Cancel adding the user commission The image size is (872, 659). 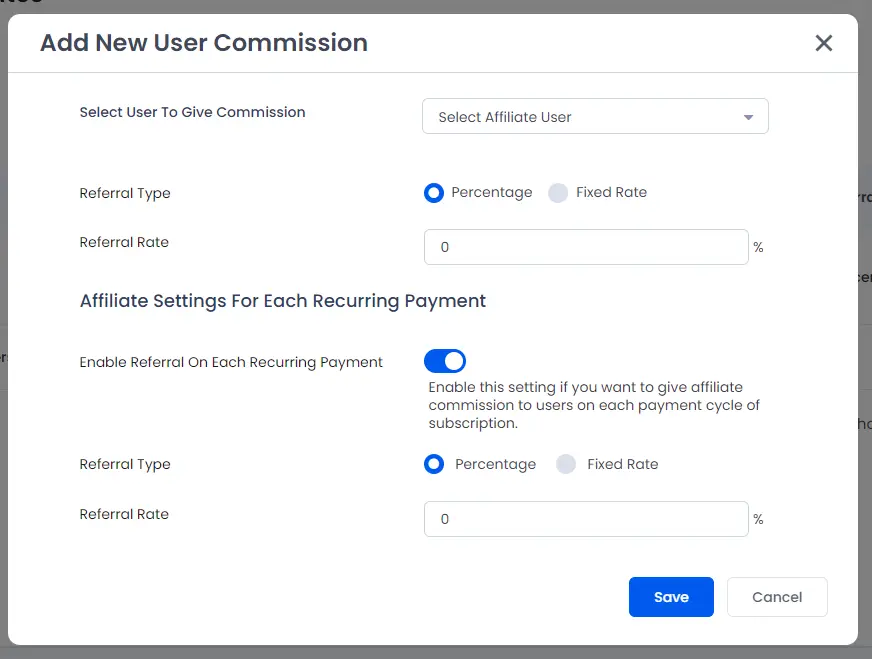pyautogui.click(x=777, y=597)
